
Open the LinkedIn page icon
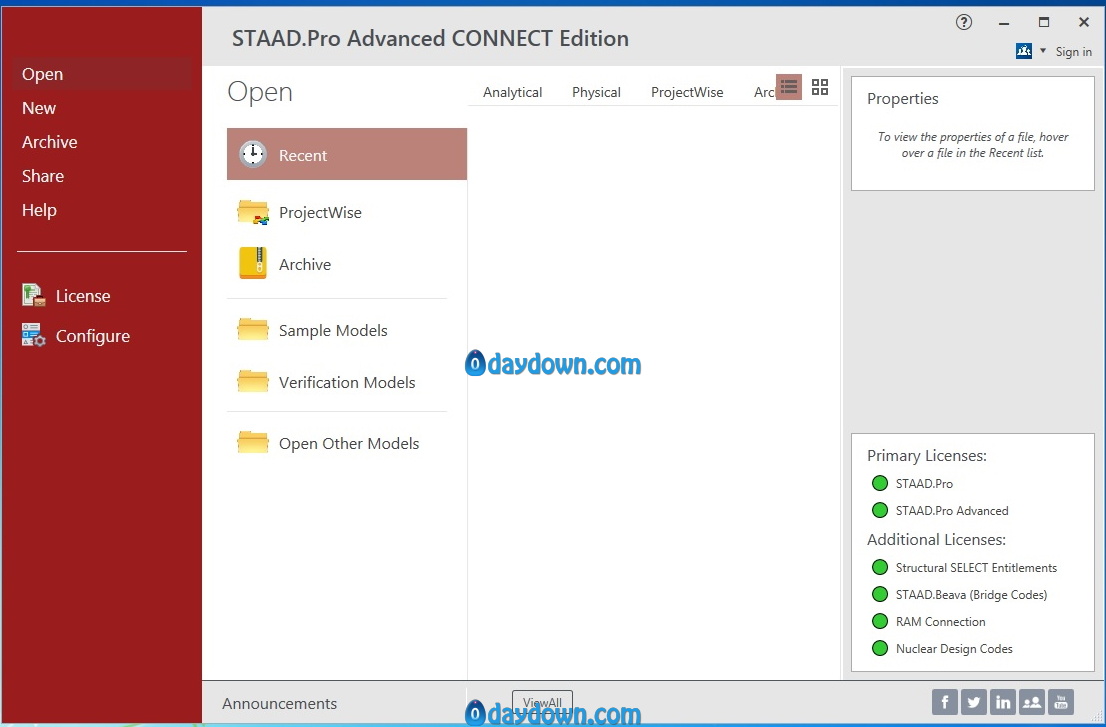tap(1002, 702)
